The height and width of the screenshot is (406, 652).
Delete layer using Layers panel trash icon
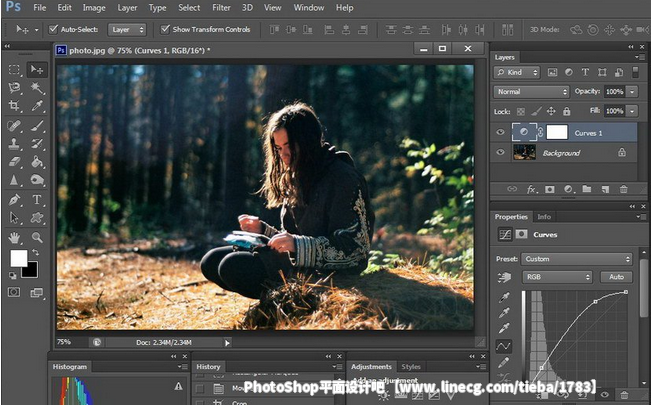point(623,189)
